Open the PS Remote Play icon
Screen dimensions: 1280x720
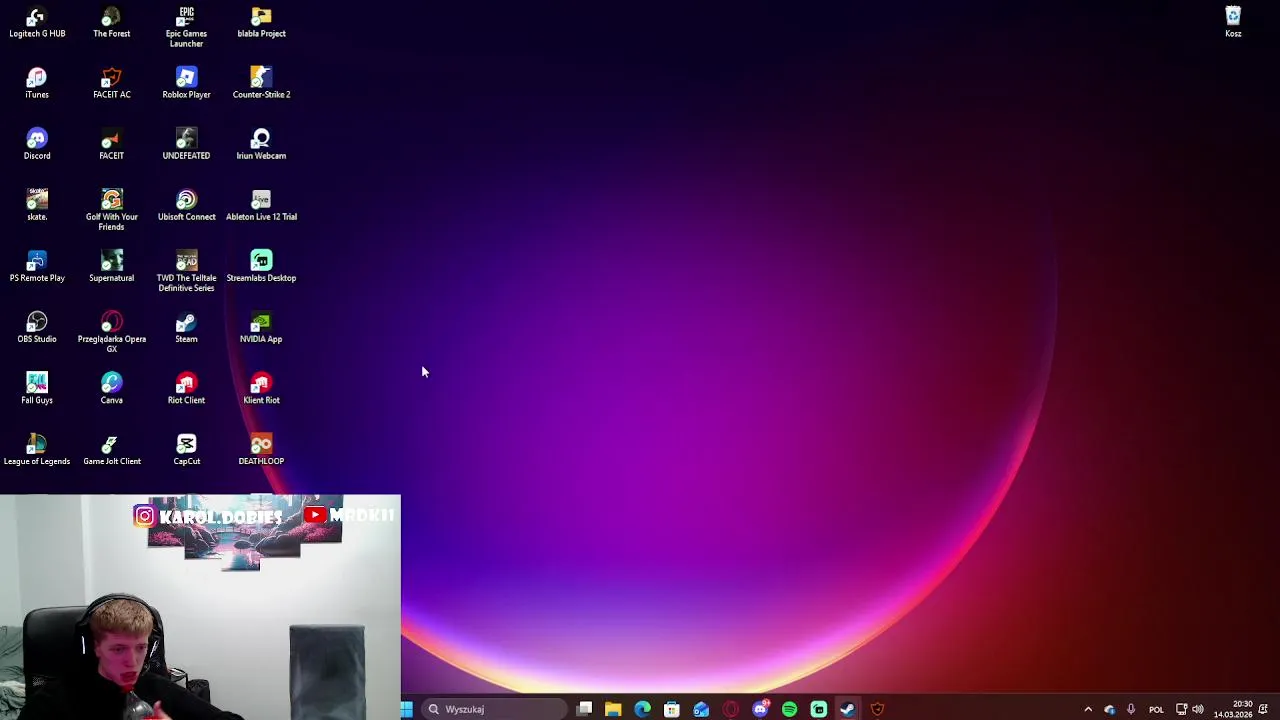click(x=37, y=267)
